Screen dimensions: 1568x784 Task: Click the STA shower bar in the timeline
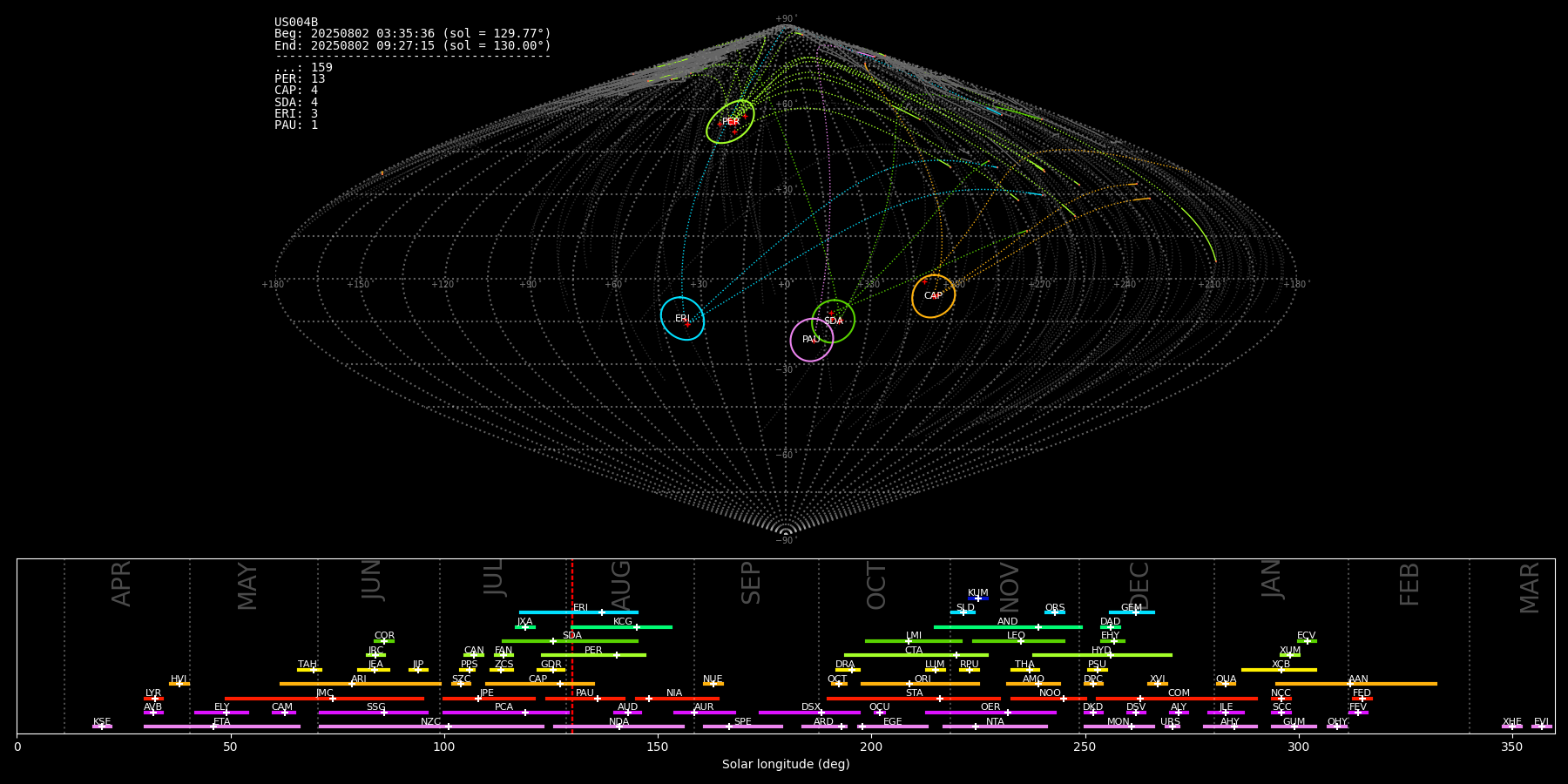914,698
